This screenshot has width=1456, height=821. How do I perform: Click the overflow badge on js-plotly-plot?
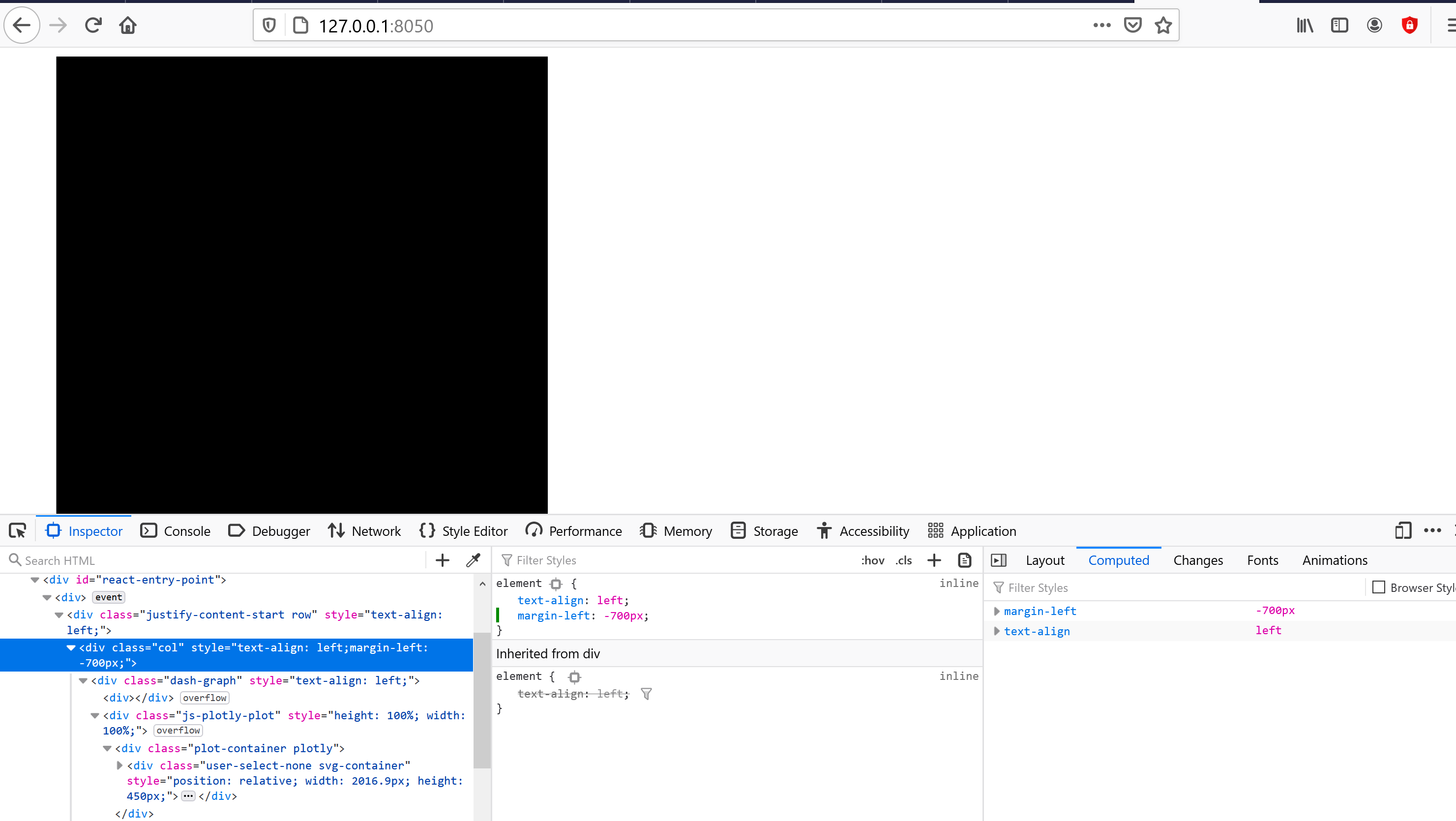[x=178, y=730]
